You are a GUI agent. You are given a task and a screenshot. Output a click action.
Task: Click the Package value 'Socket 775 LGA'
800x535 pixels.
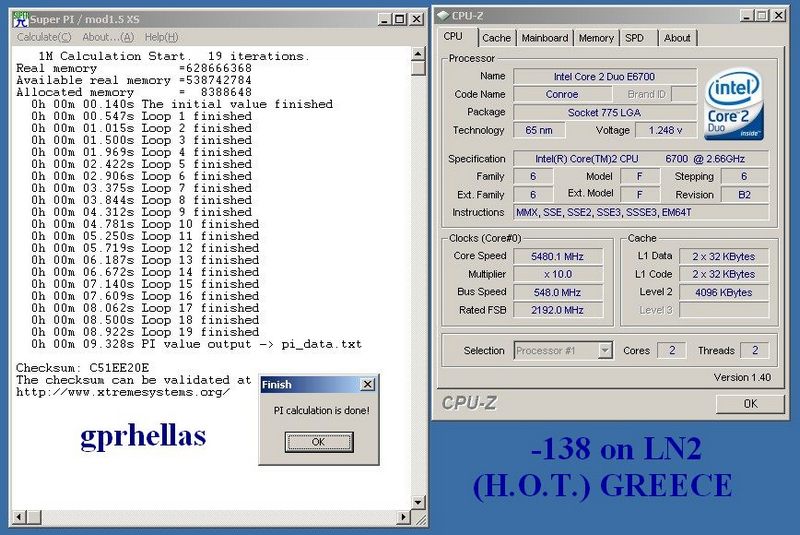coord(605,113)
